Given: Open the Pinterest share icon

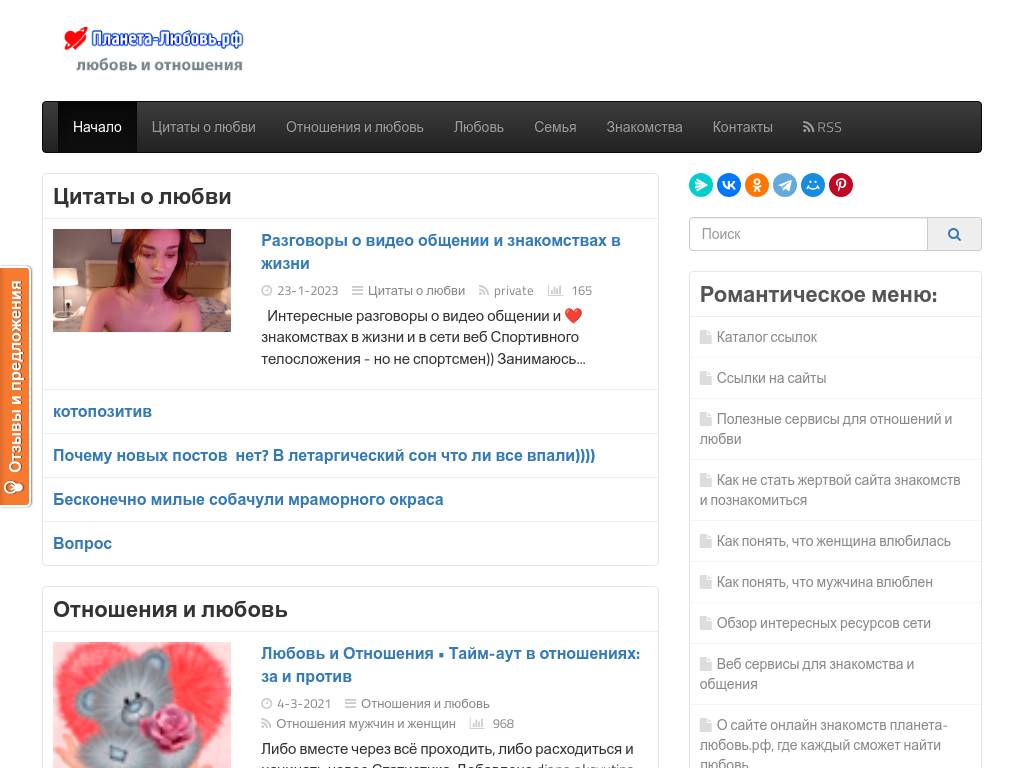Looking at the screenshot, I should 841,185.
